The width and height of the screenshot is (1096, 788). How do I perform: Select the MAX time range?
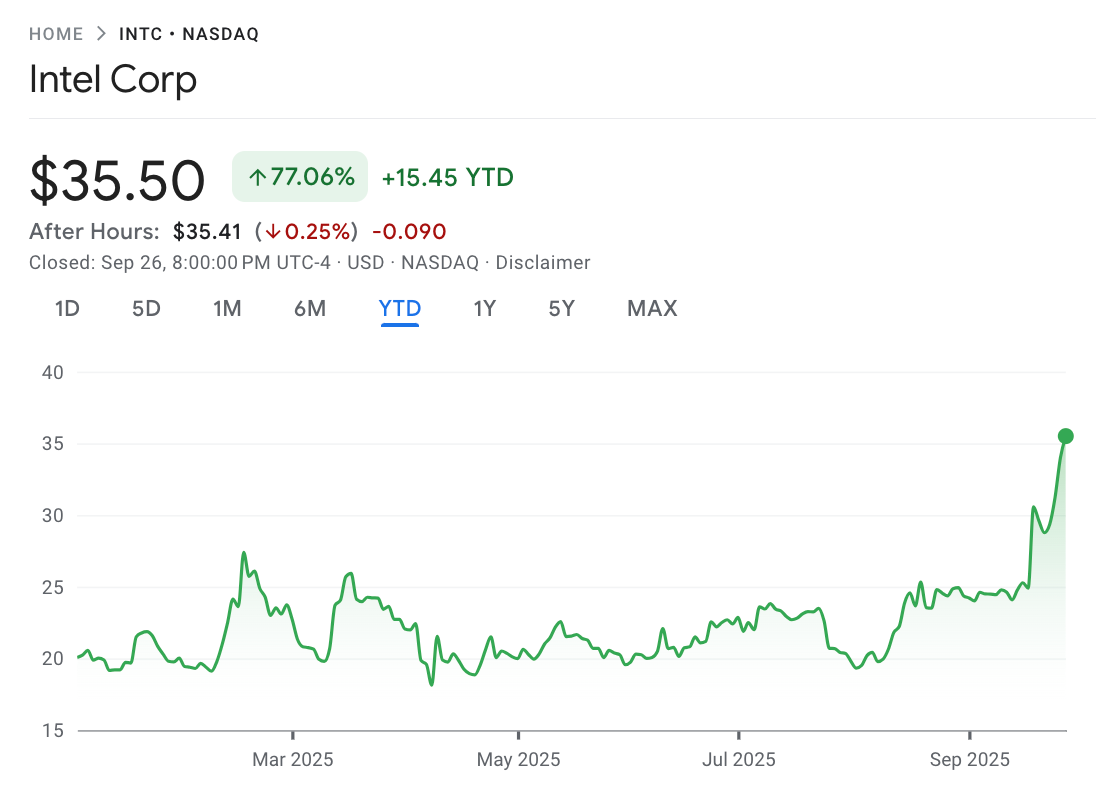[651, 309]
